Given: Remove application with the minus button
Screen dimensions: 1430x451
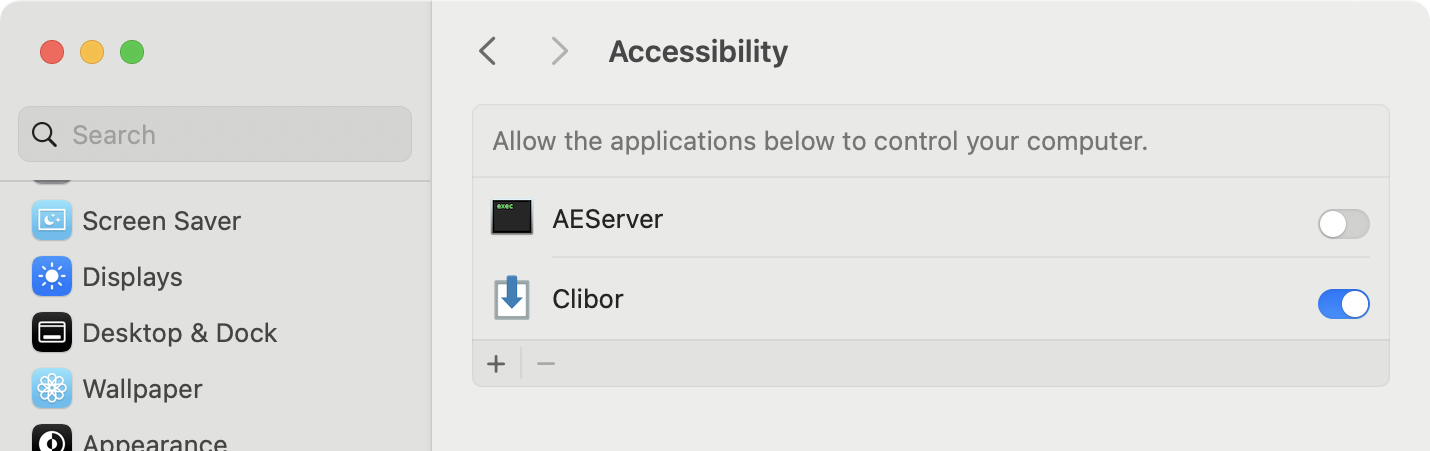Looking at the screenshot, I should tap(545, 363).
